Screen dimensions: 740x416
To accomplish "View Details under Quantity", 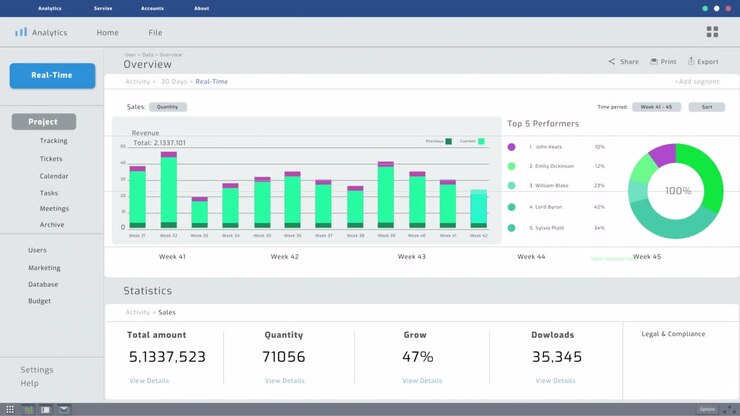I will (285, 381).
